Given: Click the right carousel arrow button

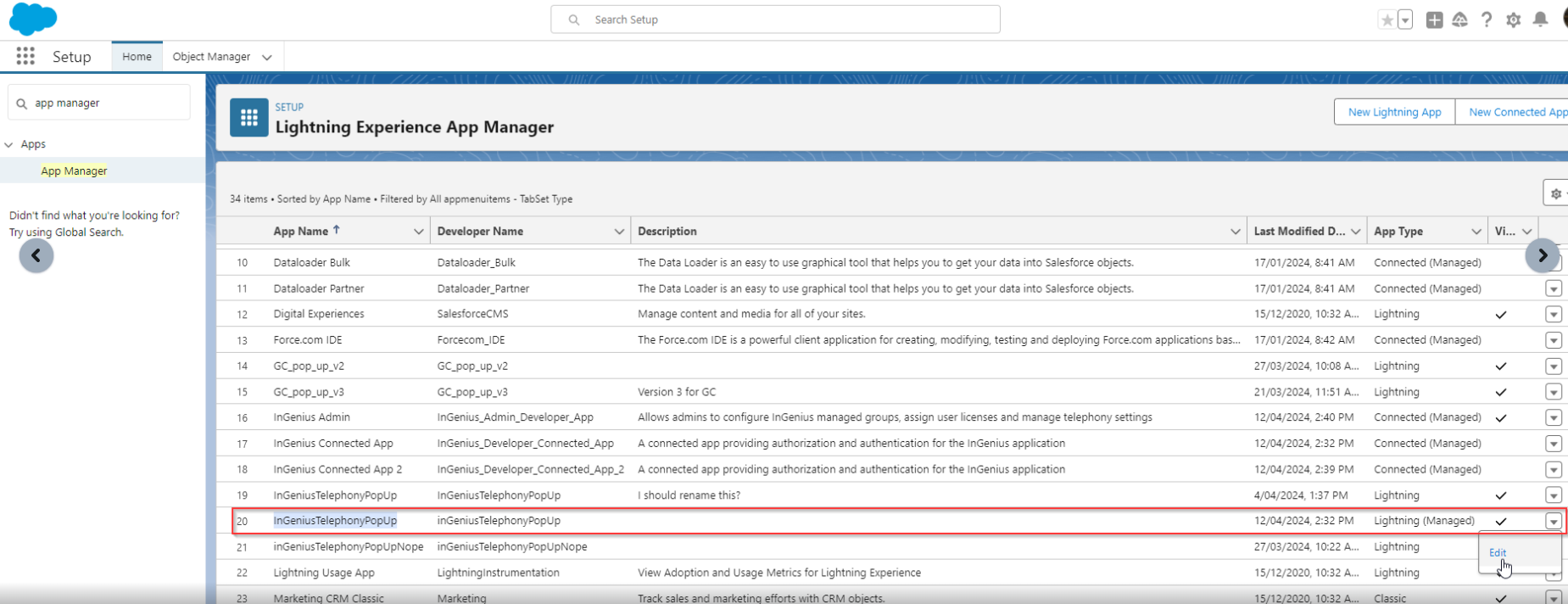Looking at the screenshot, I should 1543,255.
